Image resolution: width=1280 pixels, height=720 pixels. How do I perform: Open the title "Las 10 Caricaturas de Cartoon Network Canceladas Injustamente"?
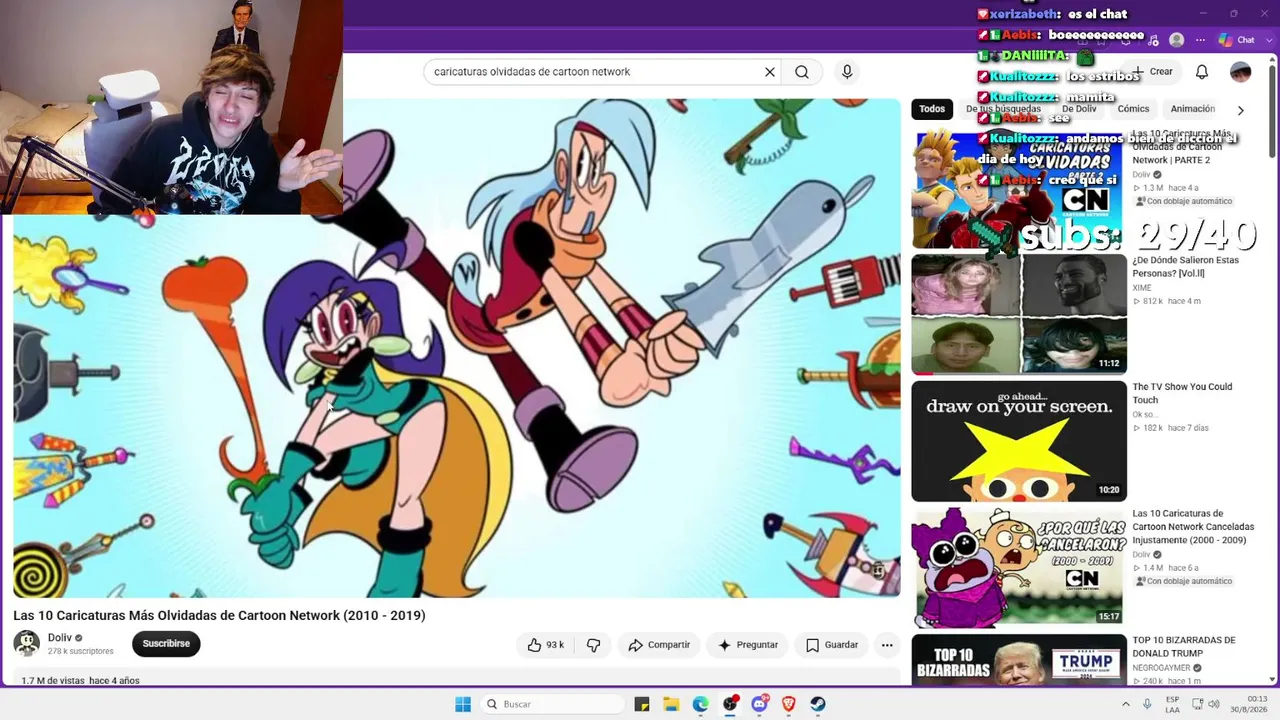[x=1193, y=527]
